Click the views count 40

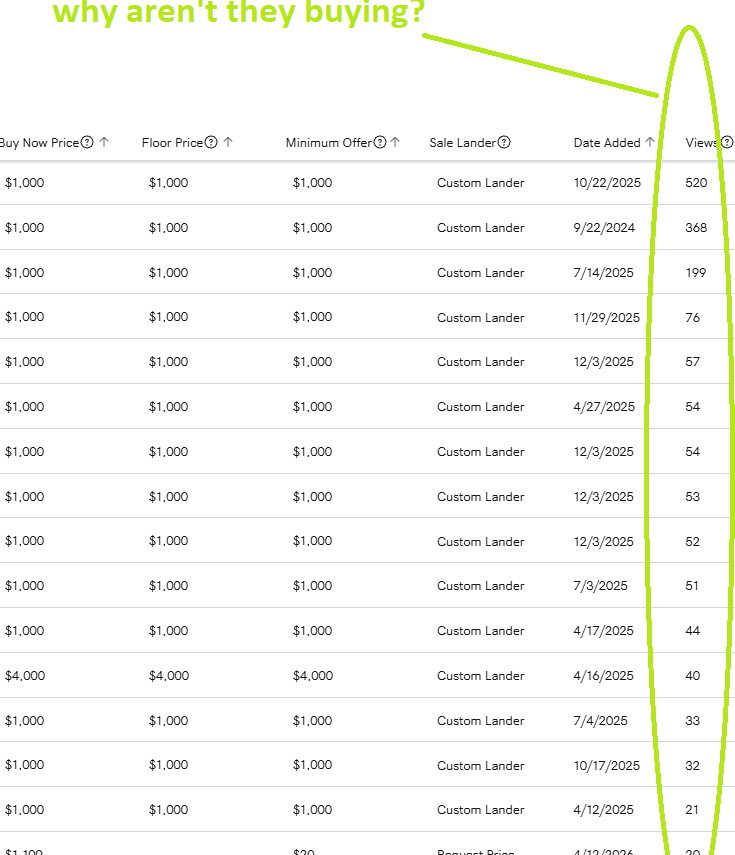pyautogui.click(x=692, y=676)
